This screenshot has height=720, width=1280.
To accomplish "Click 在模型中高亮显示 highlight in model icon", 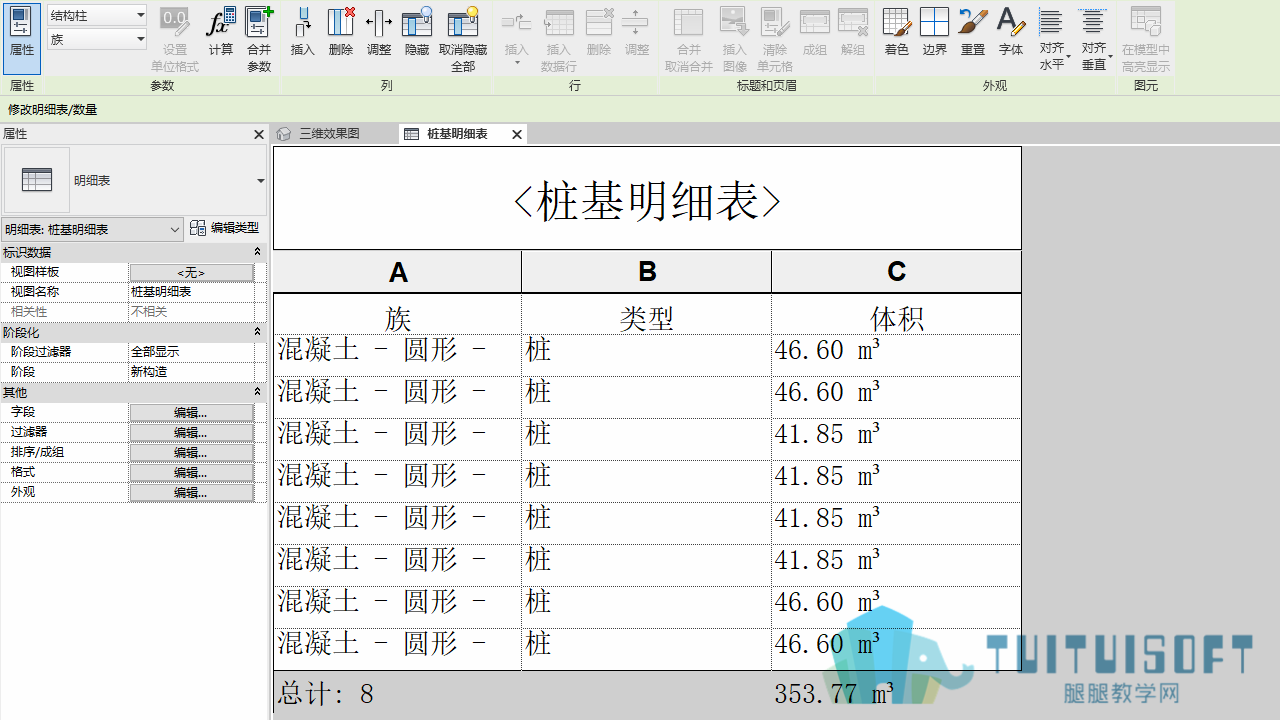I will point(1146,39).
